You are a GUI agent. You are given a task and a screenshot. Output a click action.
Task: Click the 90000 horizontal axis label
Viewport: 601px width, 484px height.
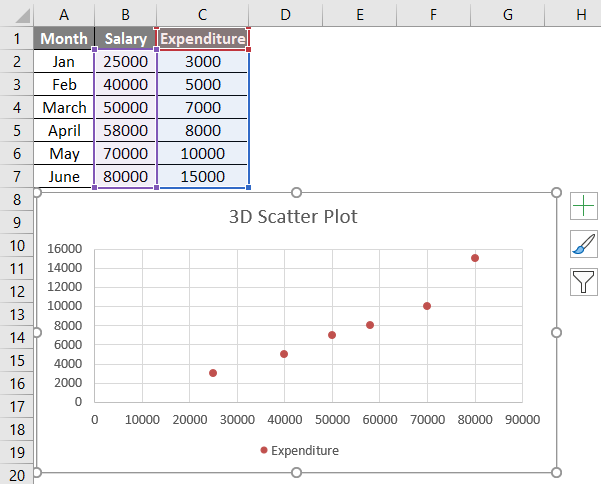pyautogui.click(x=522, y=420)
